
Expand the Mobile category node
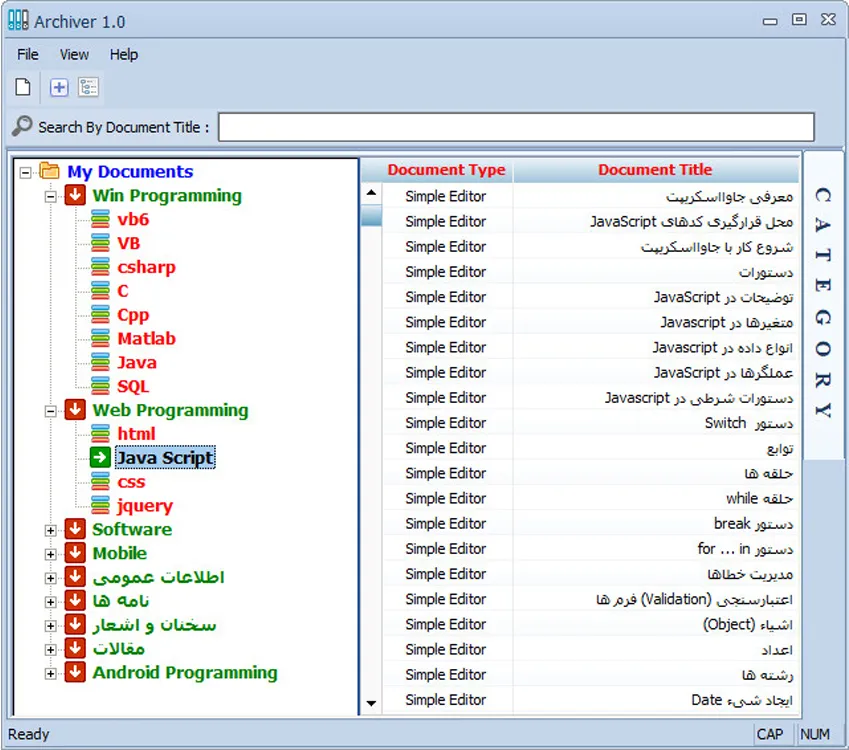[51, 554]
